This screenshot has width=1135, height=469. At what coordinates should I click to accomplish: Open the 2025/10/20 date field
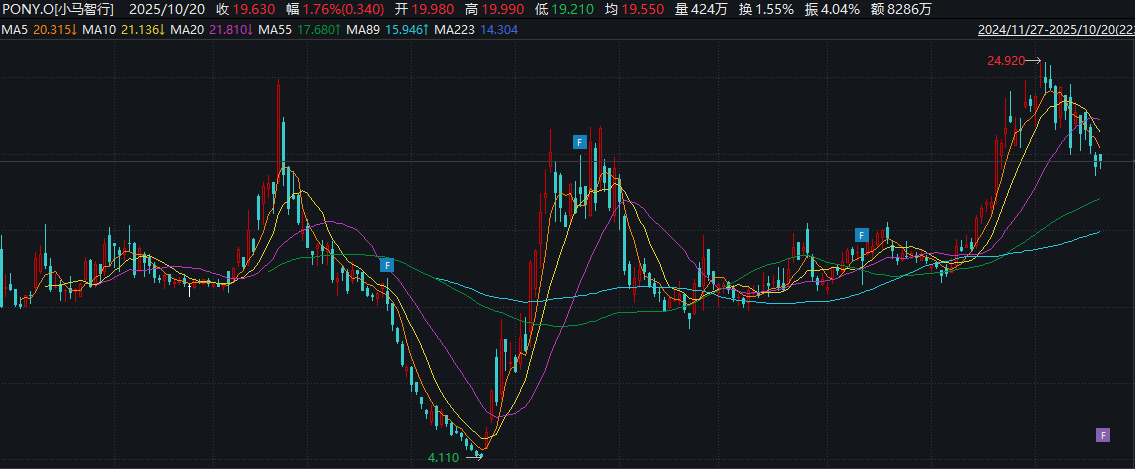[168, 9]
